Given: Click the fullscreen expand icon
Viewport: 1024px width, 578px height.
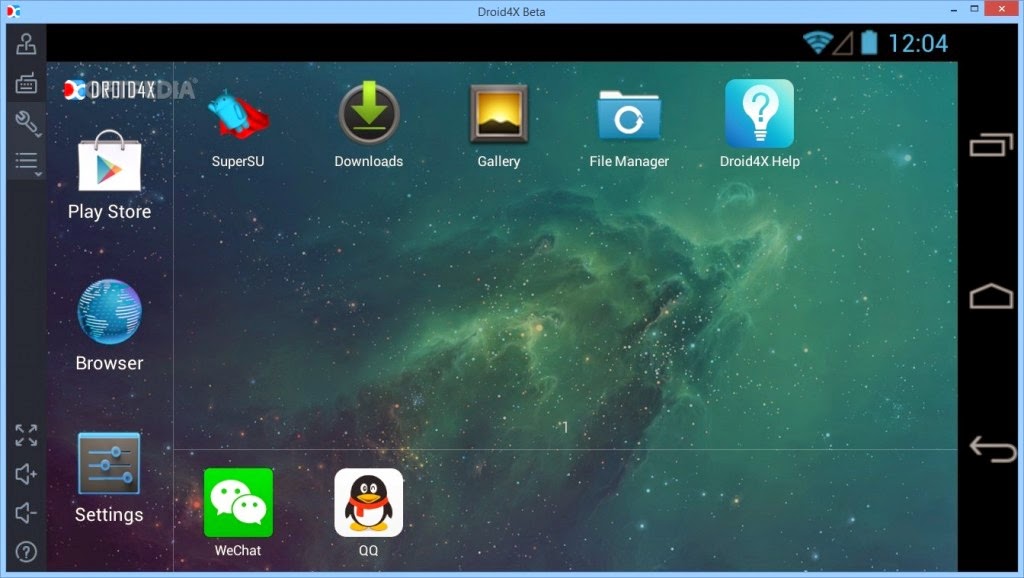Looking at the screenshot, I should click(26, 436).
